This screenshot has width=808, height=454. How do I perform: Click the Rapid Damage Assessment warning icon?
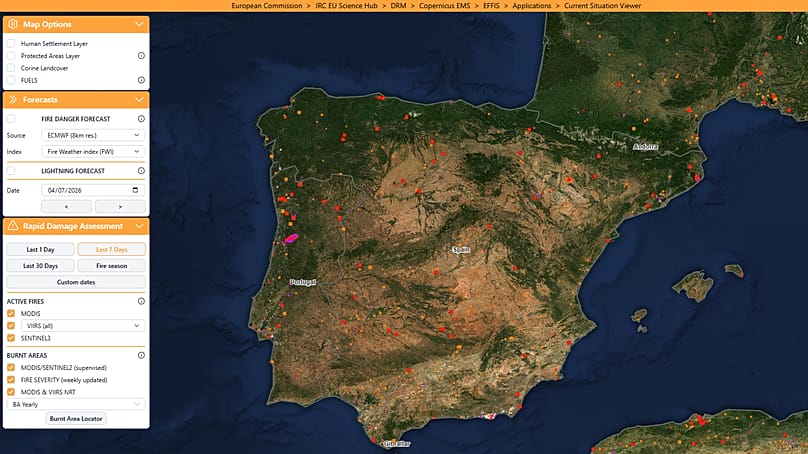(x=13, y=226)
